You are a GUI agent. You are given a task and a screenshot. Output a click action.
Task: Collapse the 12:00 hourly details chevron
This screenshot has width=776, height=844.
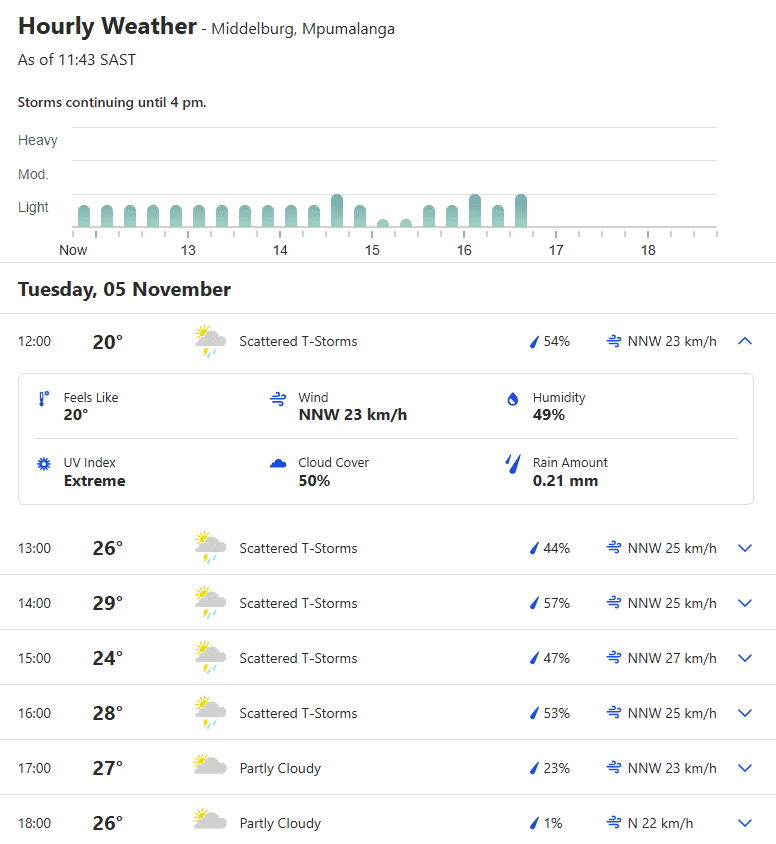click(x=745, y=341)
